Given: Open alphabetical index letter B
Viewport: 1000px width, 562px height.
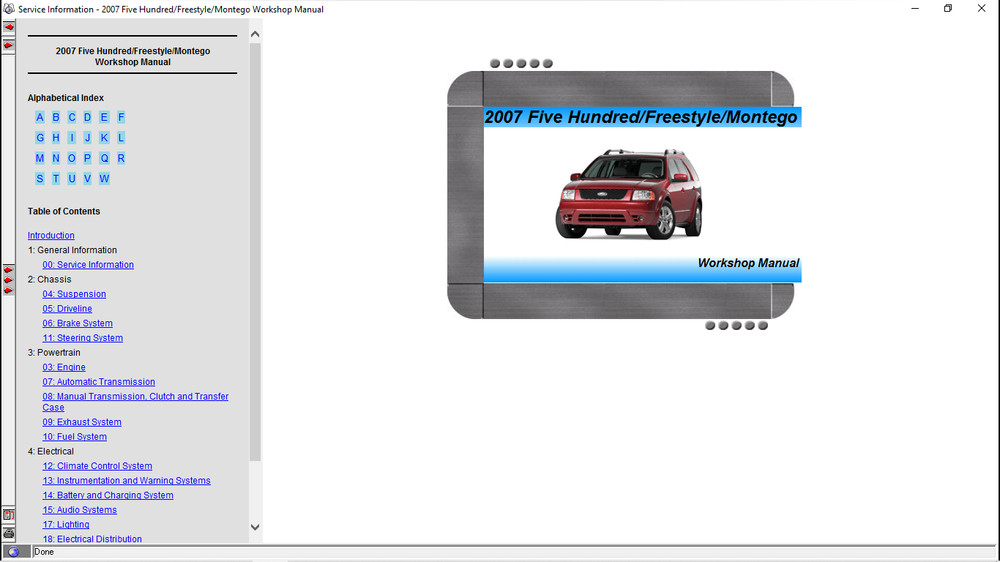Looking at the screenshot, I should click(x=55, y=117).
